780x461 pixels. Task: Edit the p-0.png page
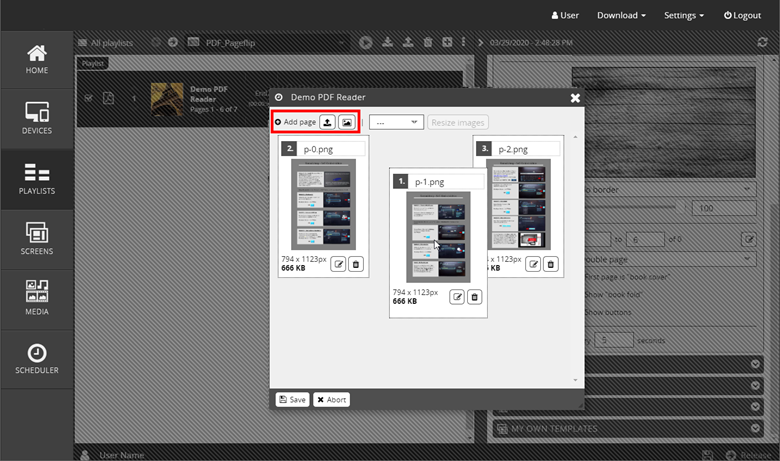[x=338, y=264]
